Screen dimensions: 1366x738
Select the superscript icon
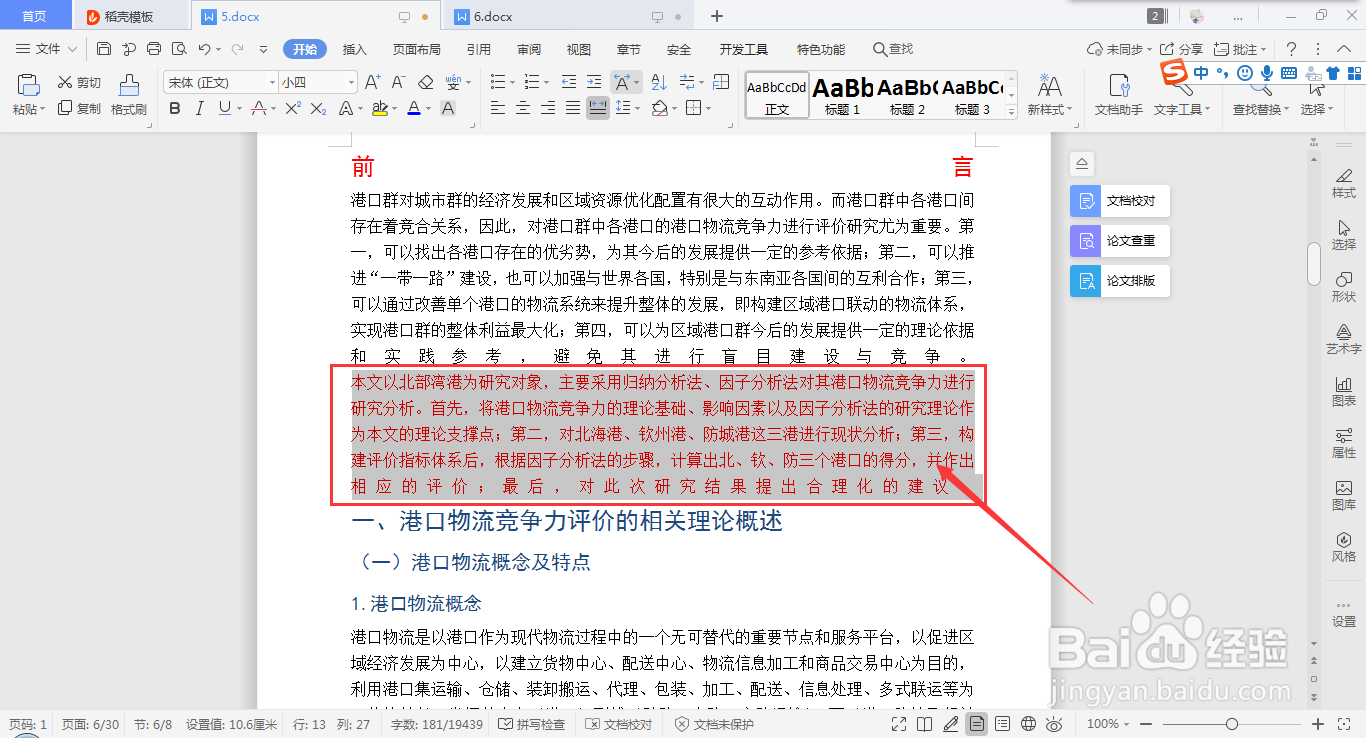[x=291, y=107]
